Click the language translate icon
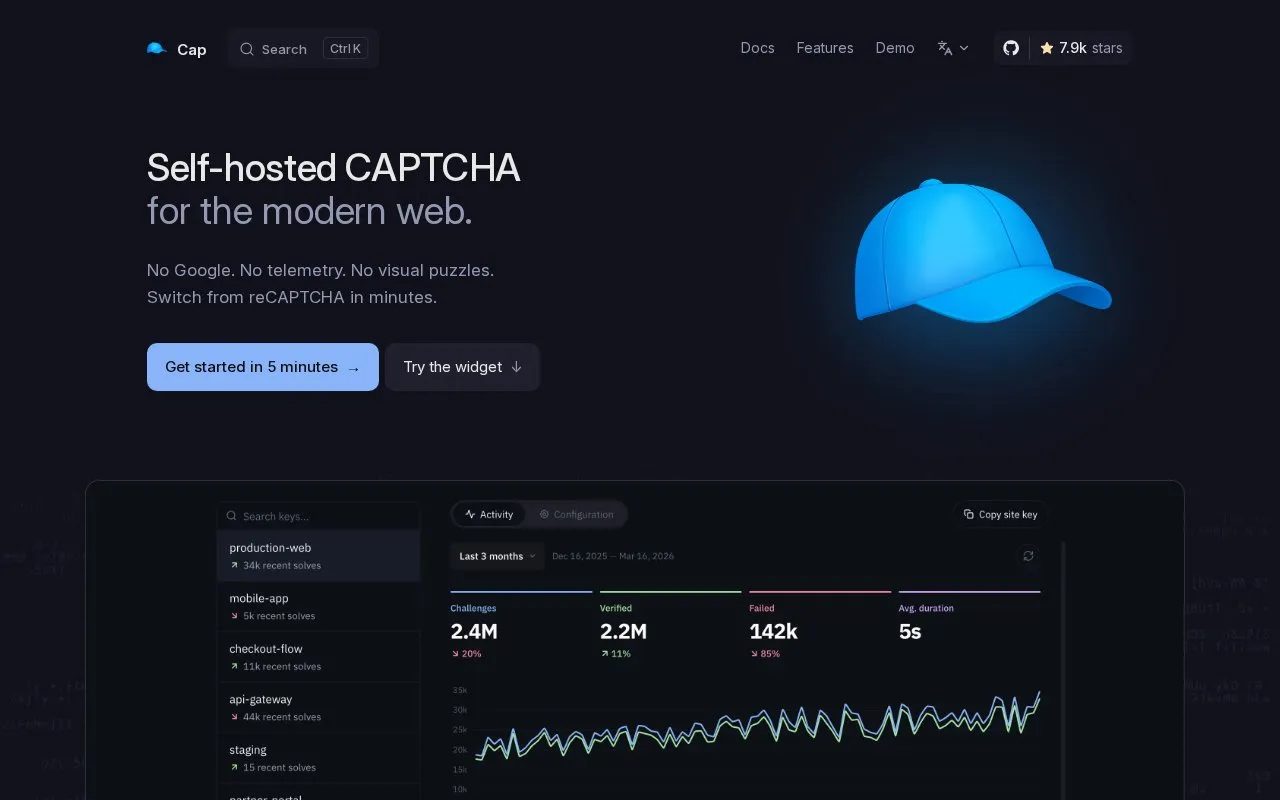 click(x=945, y=48)
